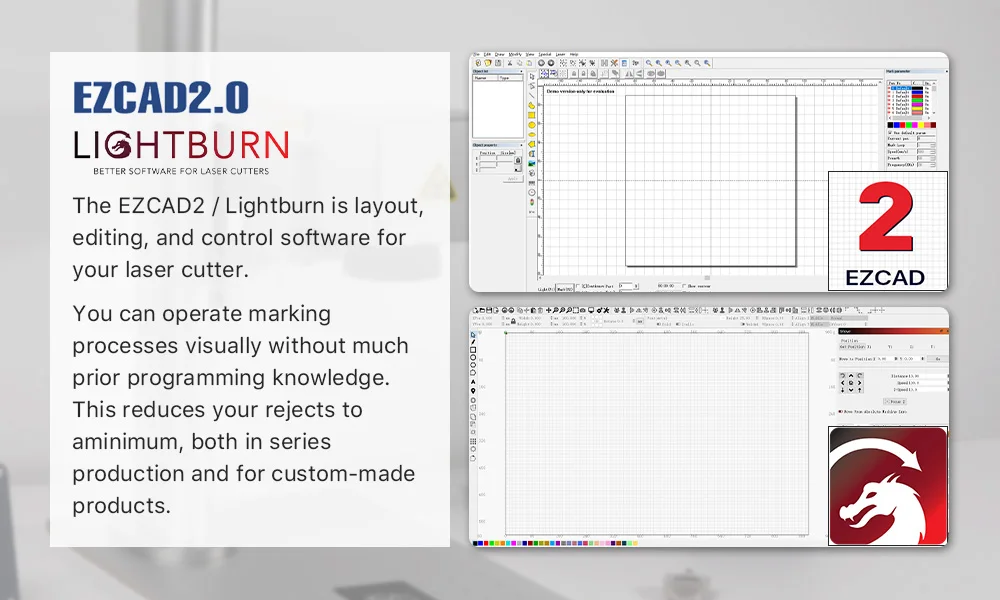This screenshot has height=600, width=1000.
Task: Select the Text tool in EZCAD draw bar
Action: pyautogui.click(x=532, y=154)
